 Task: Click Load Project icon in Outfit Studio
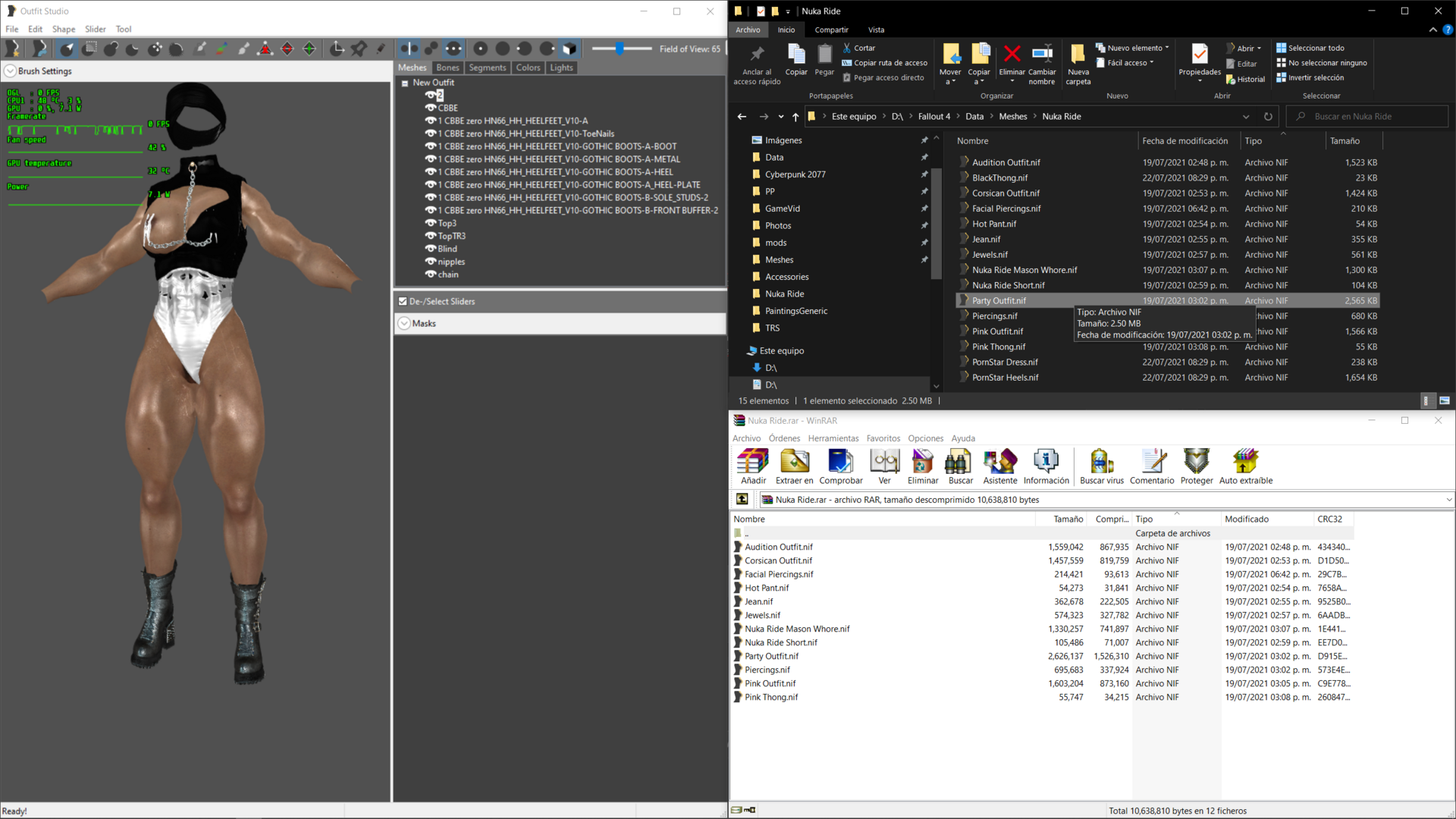tap(39, 49)
